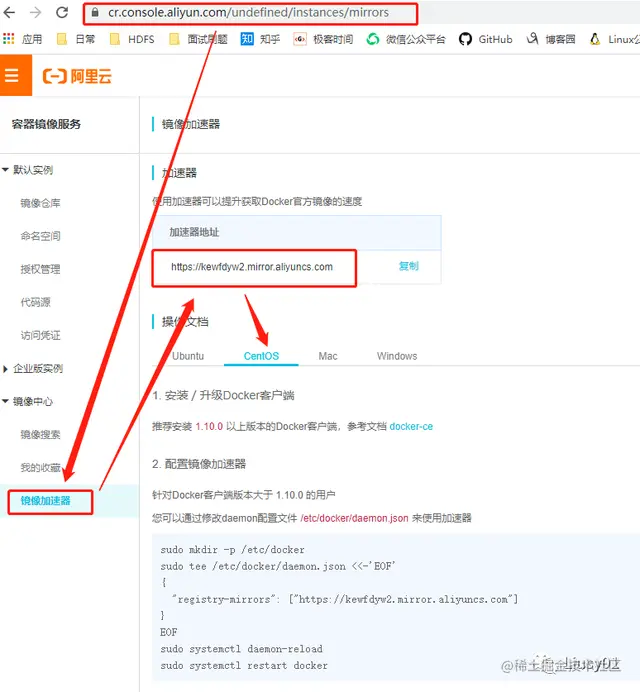Open 镜像仓库 in the sidebar

pyautogui.click(x=40, y=203)
